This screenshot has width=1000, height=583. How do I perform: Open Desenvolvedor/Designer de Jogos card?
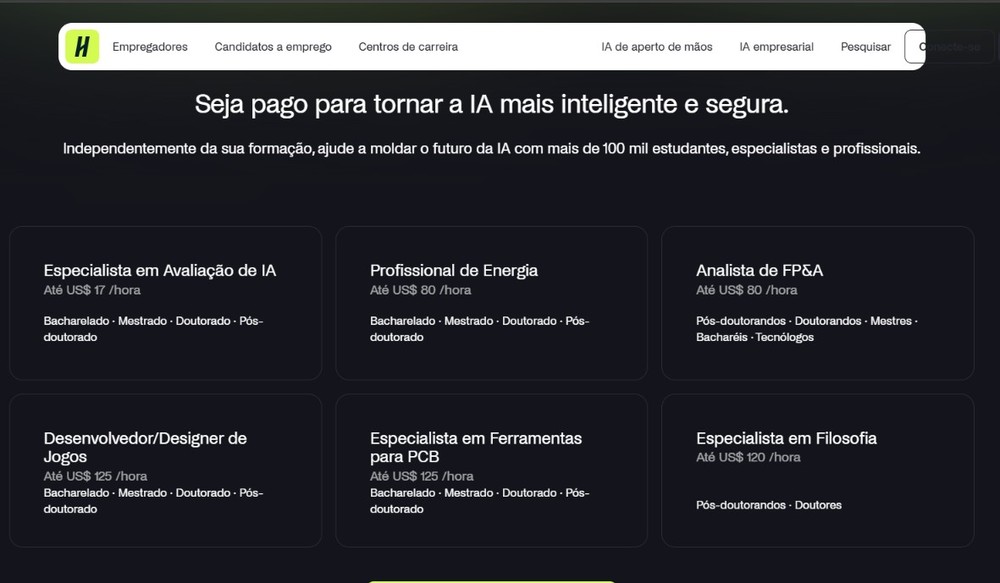(166, 470)
